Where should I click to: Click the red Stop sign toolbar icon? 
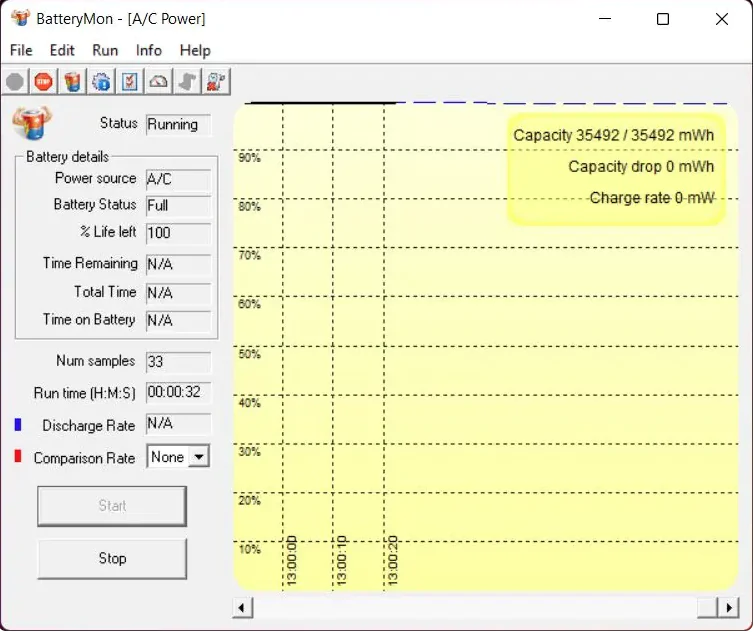pos(43,82)
